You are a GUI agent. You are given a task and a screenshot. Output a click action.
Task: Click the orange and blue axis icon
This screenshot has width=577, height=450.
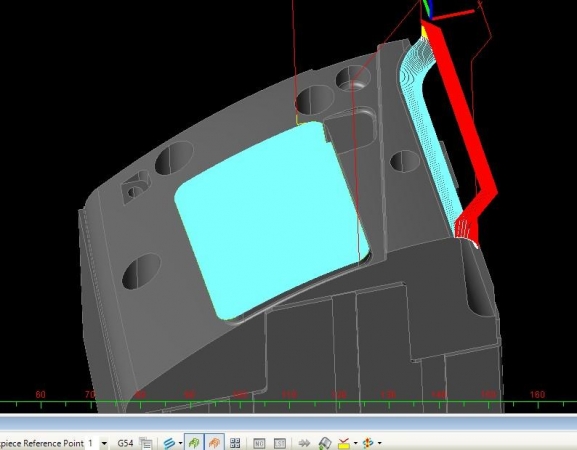pos(368,443)
